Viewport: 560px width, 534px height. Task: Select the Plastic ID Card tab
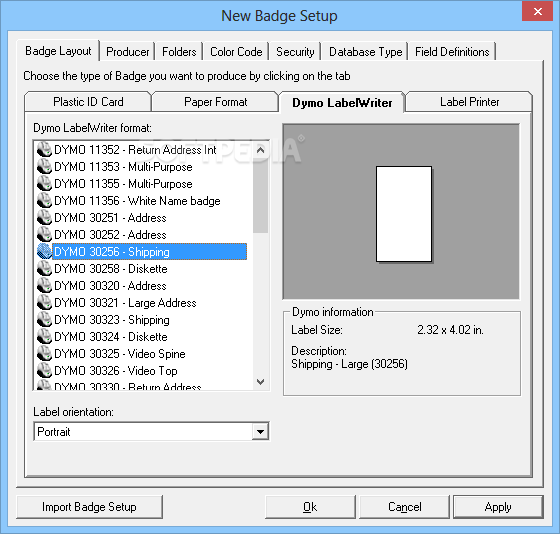pos(88,102)
